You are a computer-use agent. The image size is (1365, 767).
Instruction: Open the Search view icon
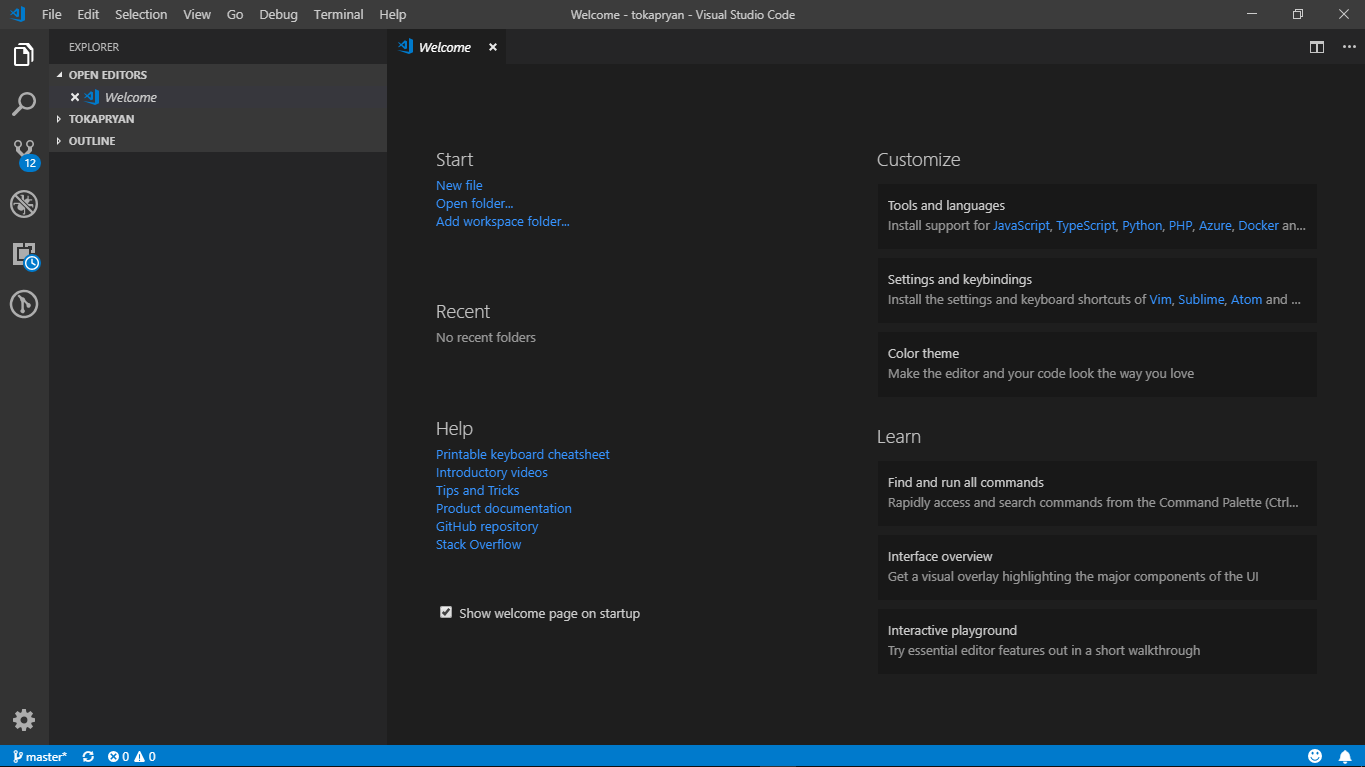click(x=24, y=104)
